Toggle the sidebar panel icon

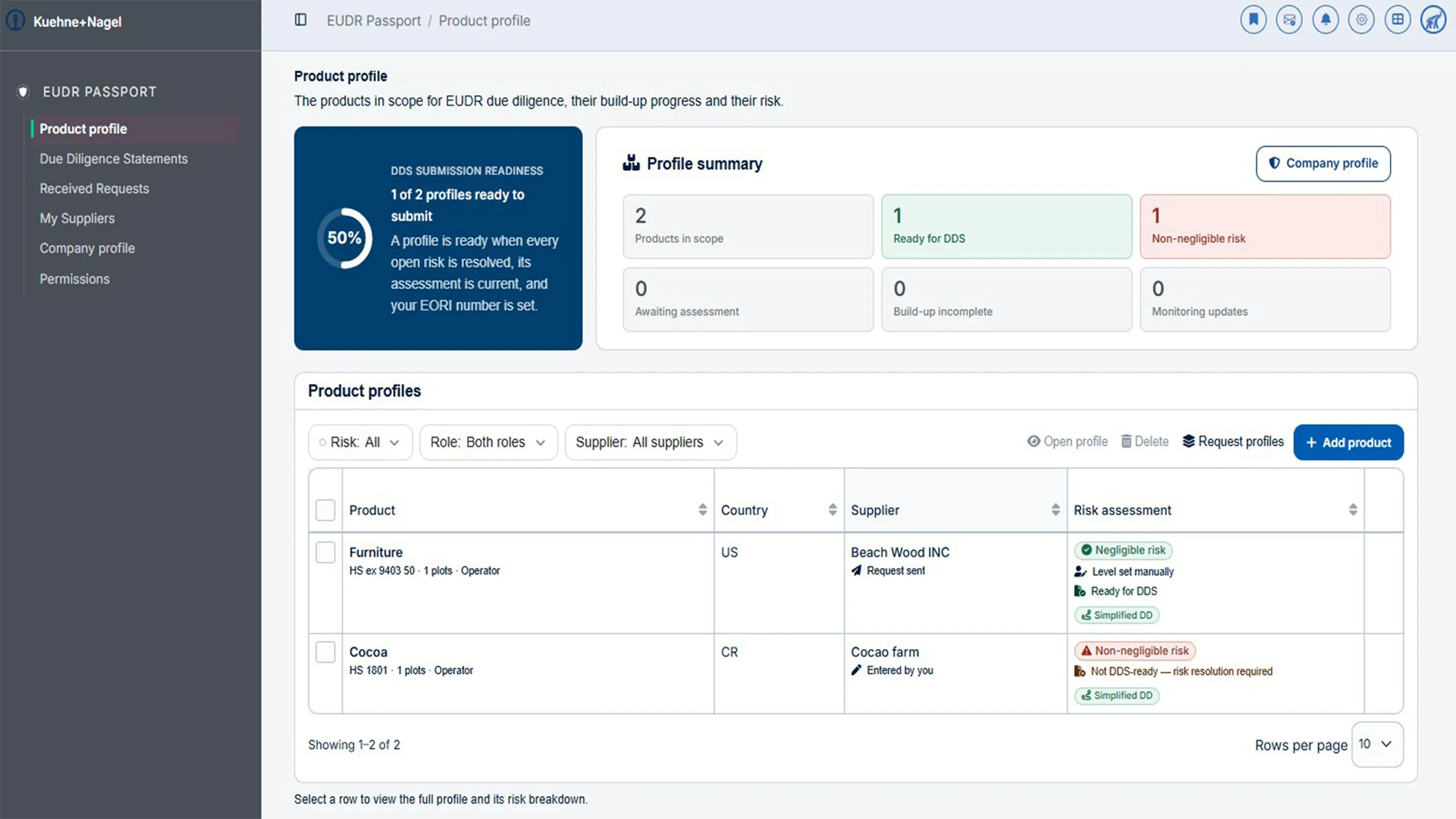tap(301, 21)
